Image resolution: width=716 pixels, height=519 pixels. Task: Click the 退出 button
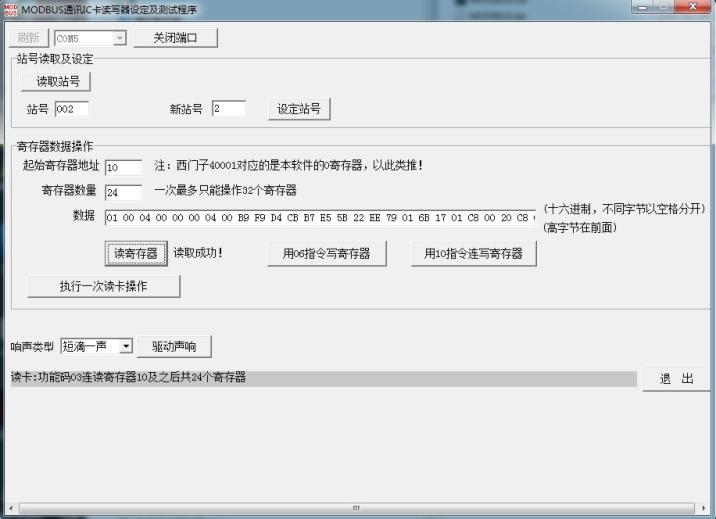click(x=676, y=379)
